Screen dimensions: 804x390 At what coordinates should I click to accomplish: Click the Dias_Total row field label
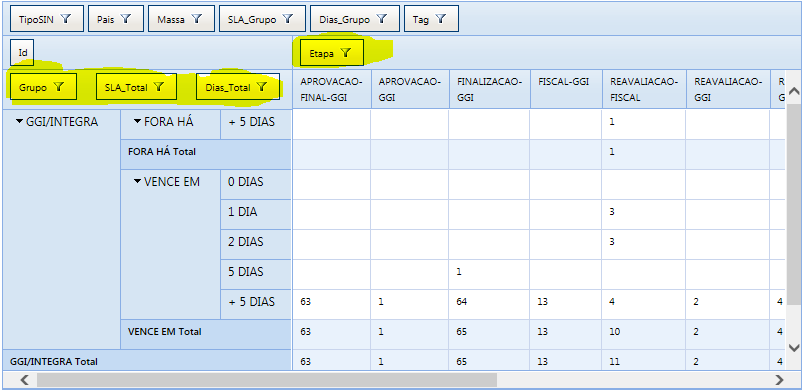click(228, 88)
